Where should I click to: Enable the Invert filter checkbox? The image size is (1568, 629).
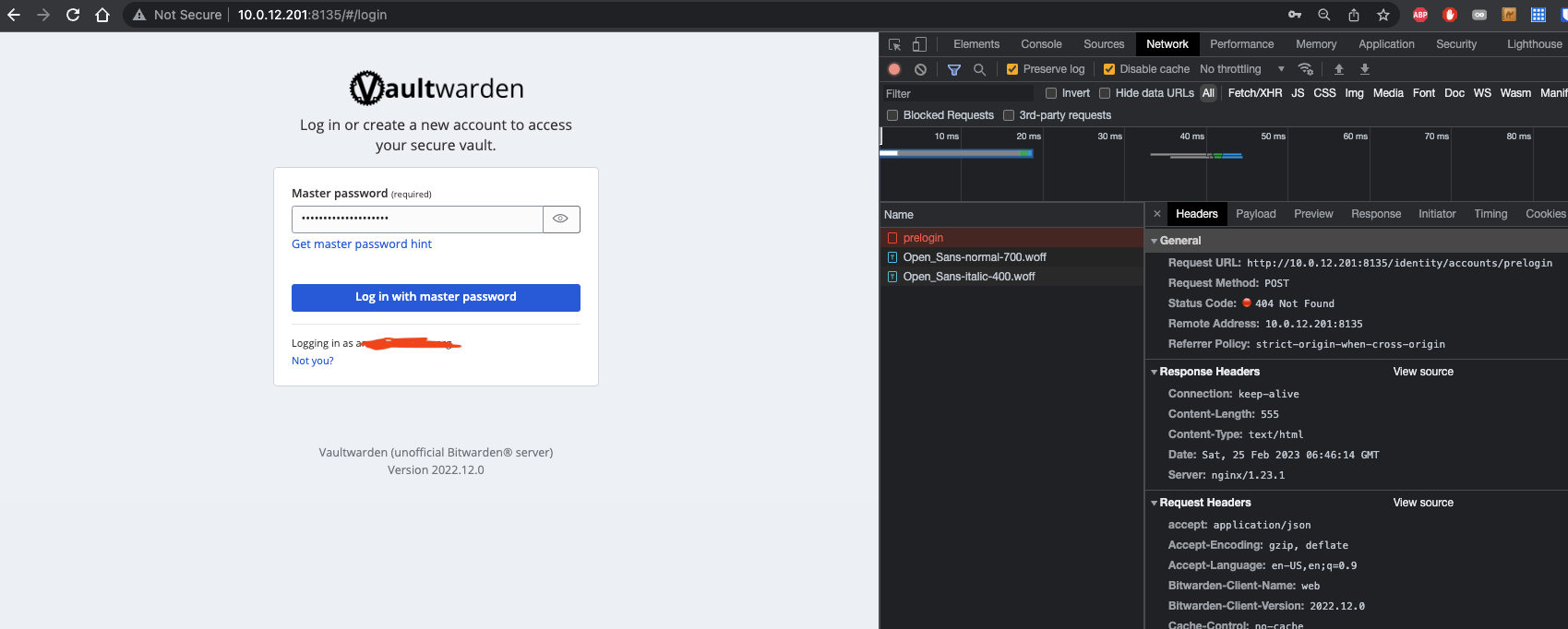click(1051, 93)
